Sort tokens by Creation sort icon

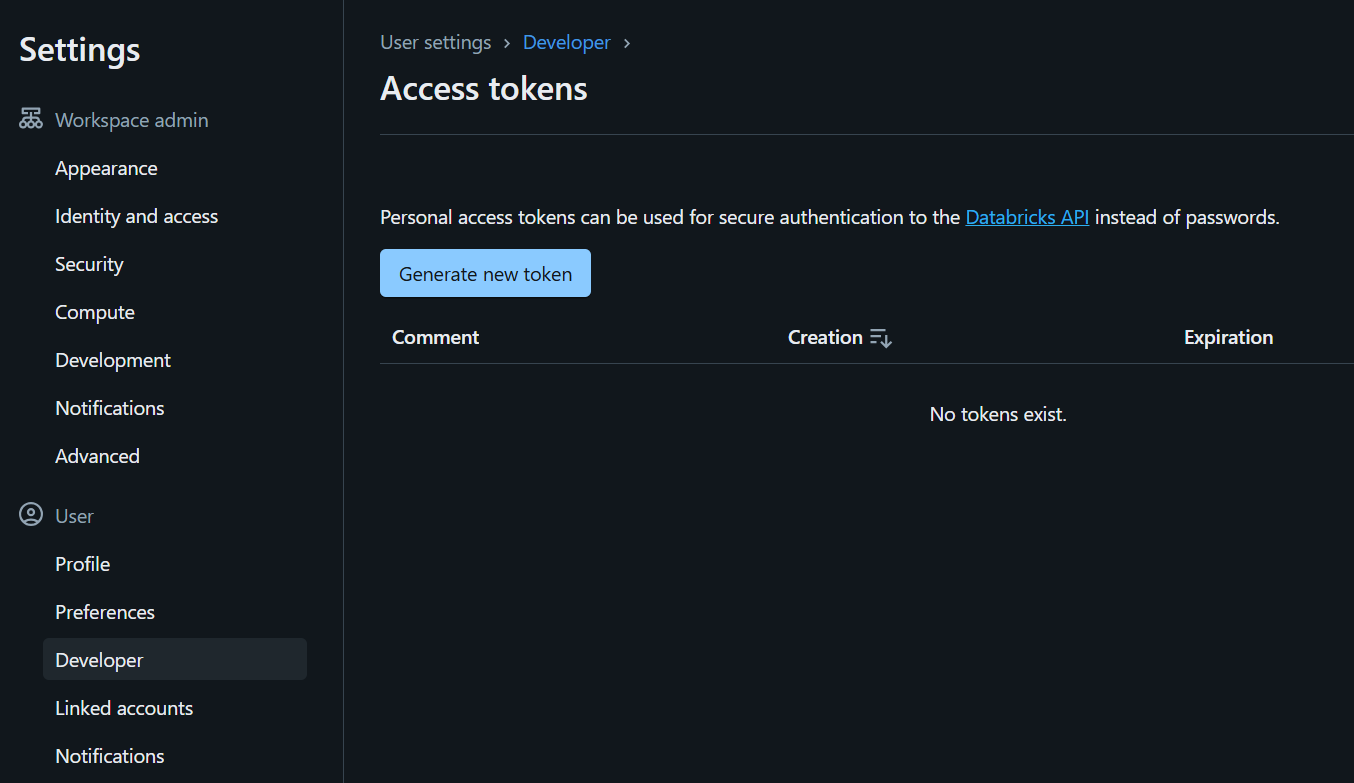tap(881, 338)
